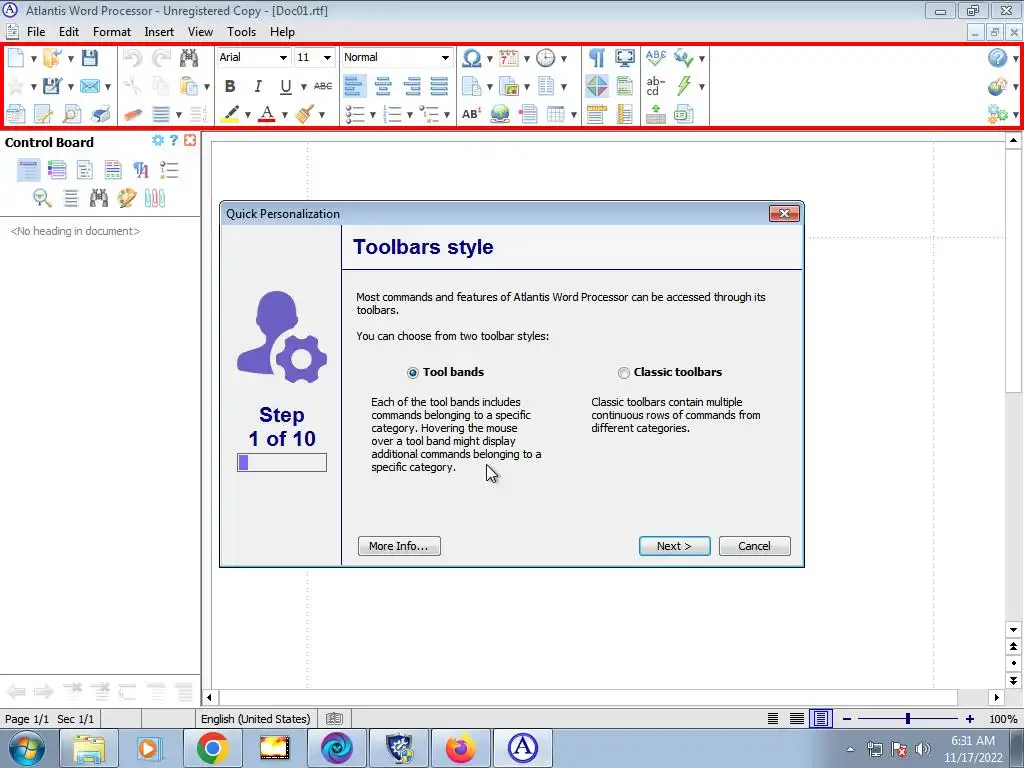Select the Classic toolbars radio option

(x=624, y=372)
